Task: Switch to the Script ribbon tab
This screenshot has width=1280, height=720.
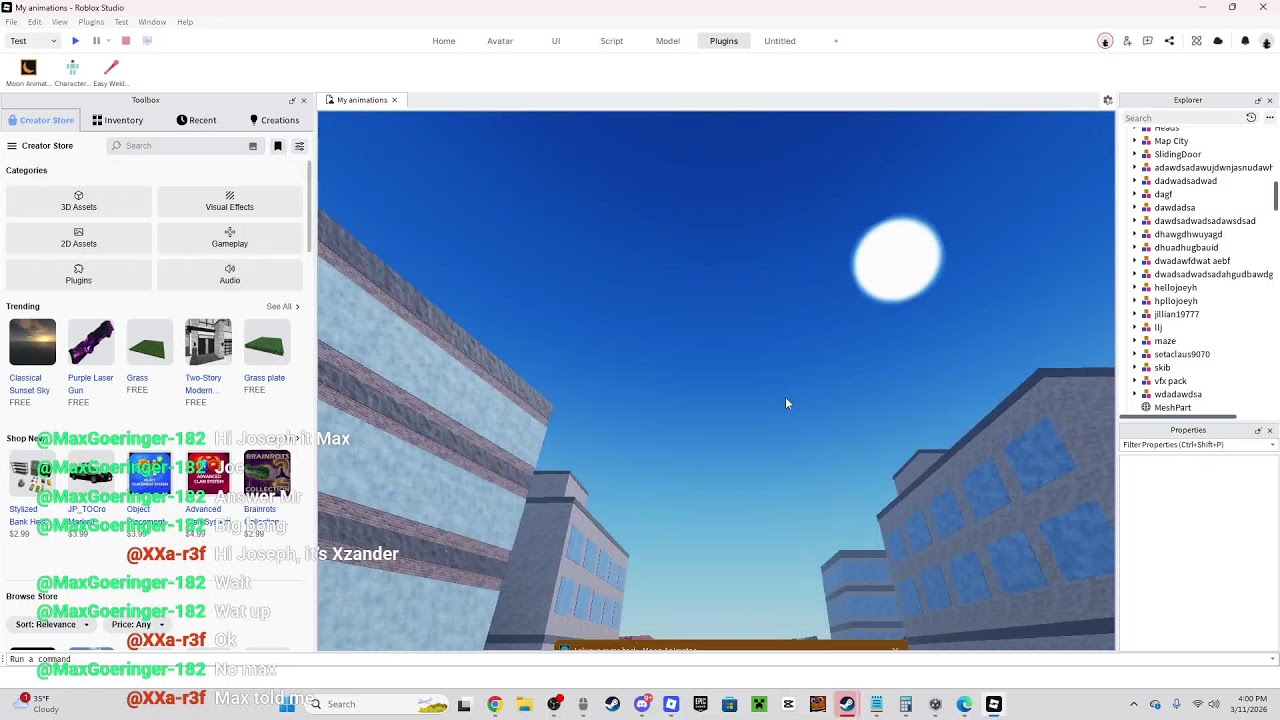Action: 612,41
